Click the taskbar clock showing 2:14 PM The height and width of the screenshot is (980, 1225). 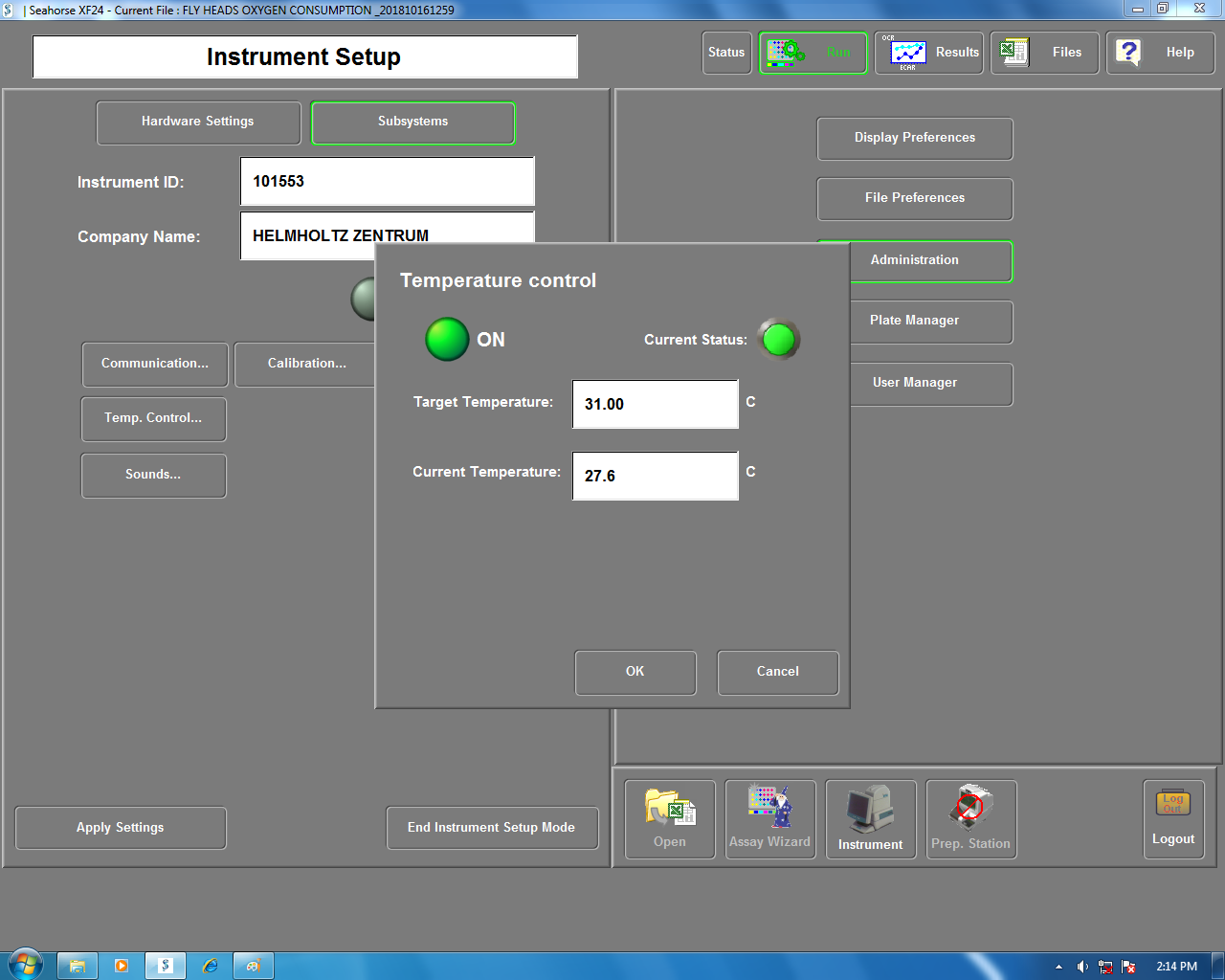click(x=1176, y=967)
